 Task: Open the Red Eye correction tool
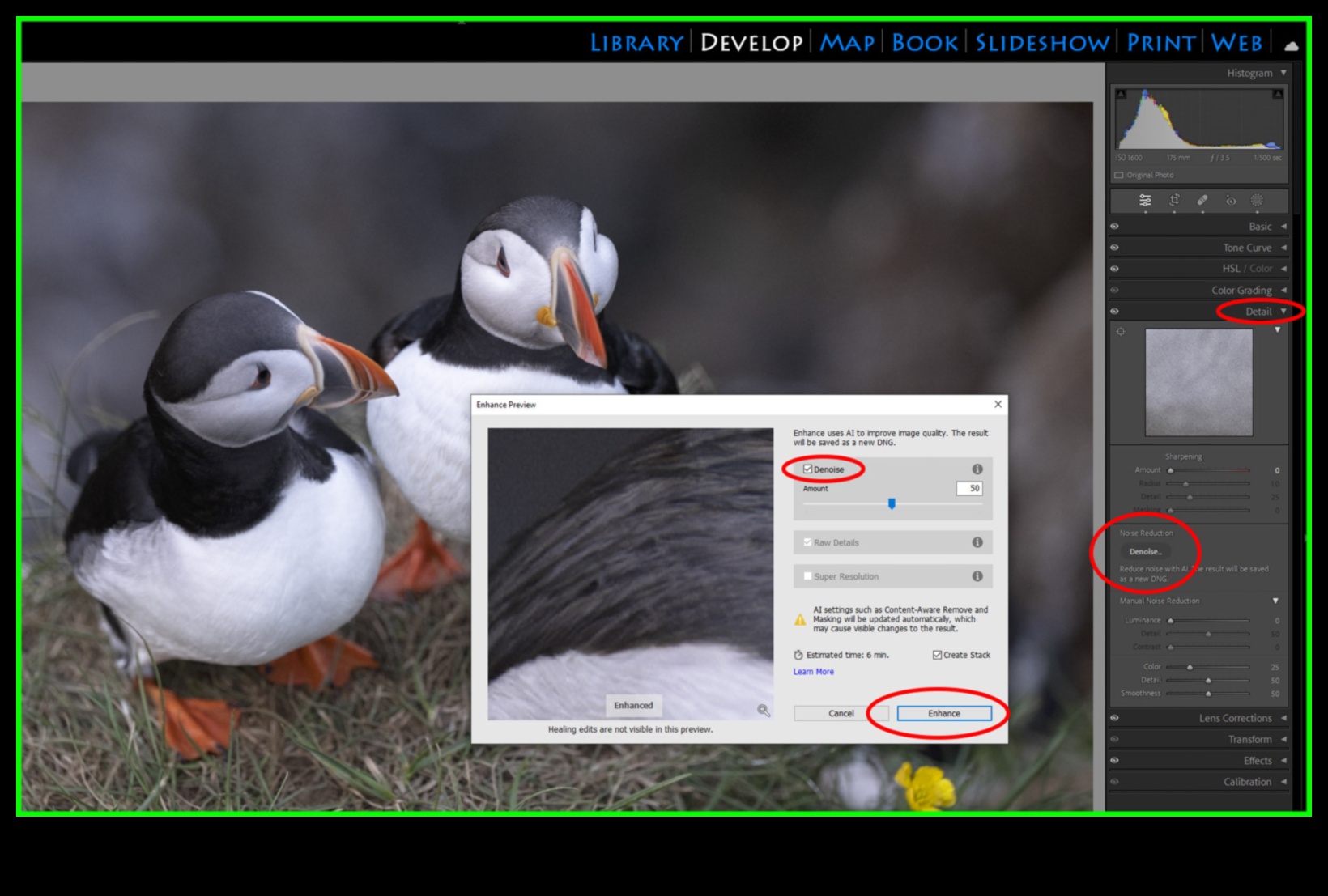[x=1230, y=200]
